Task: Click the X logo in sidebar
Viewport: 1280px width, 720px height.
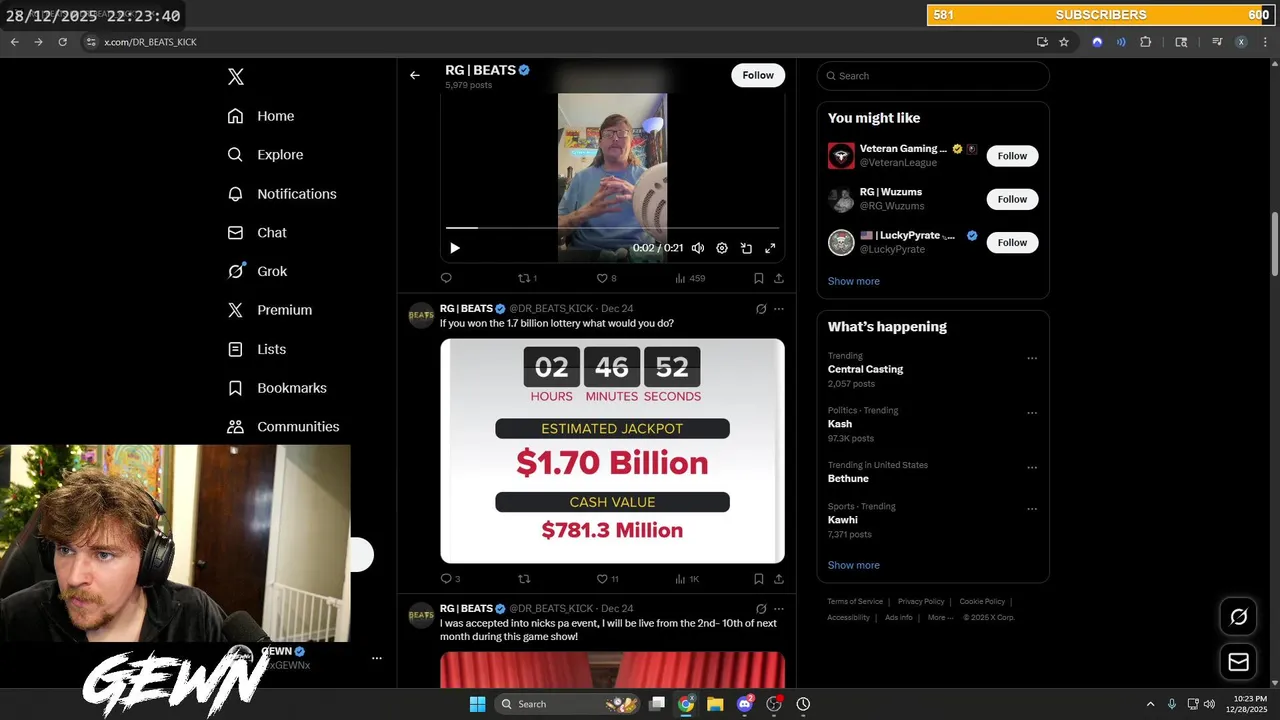Action: pos(236,77)
